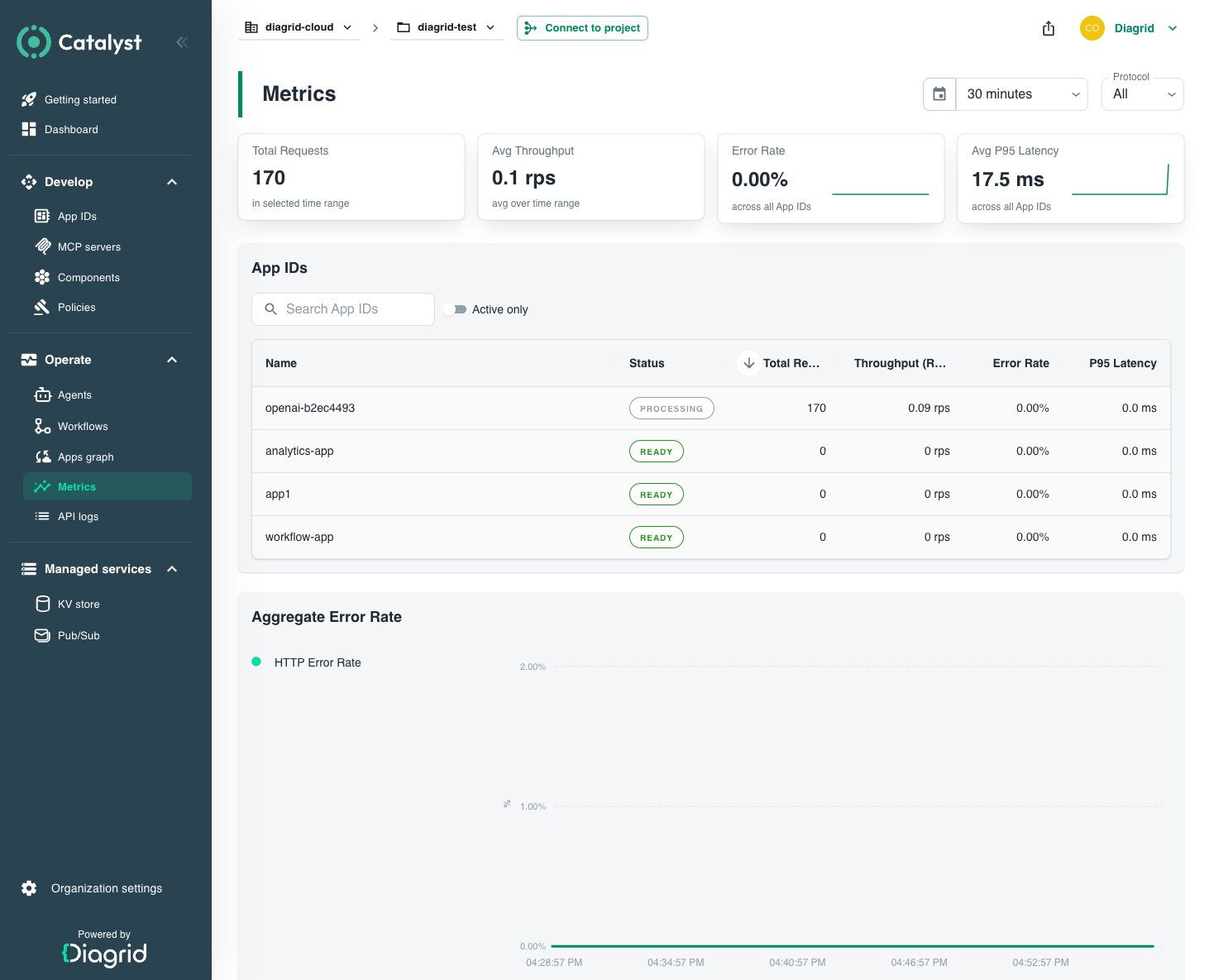1209x980 pixels.
Task: Open the analytics-app row
Action: tap(711, 451)
